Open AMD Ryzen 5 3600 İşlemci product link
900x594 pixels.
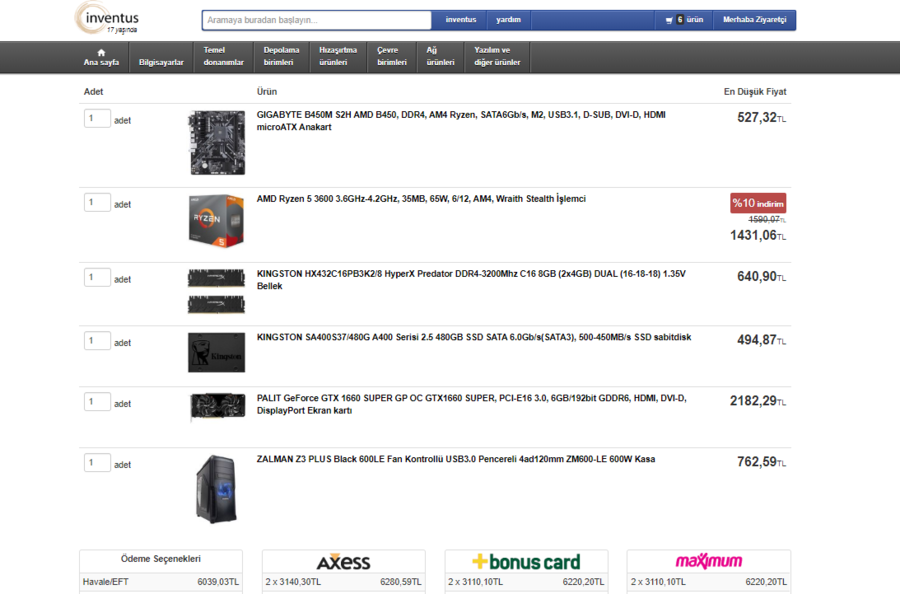click(421, 199)
